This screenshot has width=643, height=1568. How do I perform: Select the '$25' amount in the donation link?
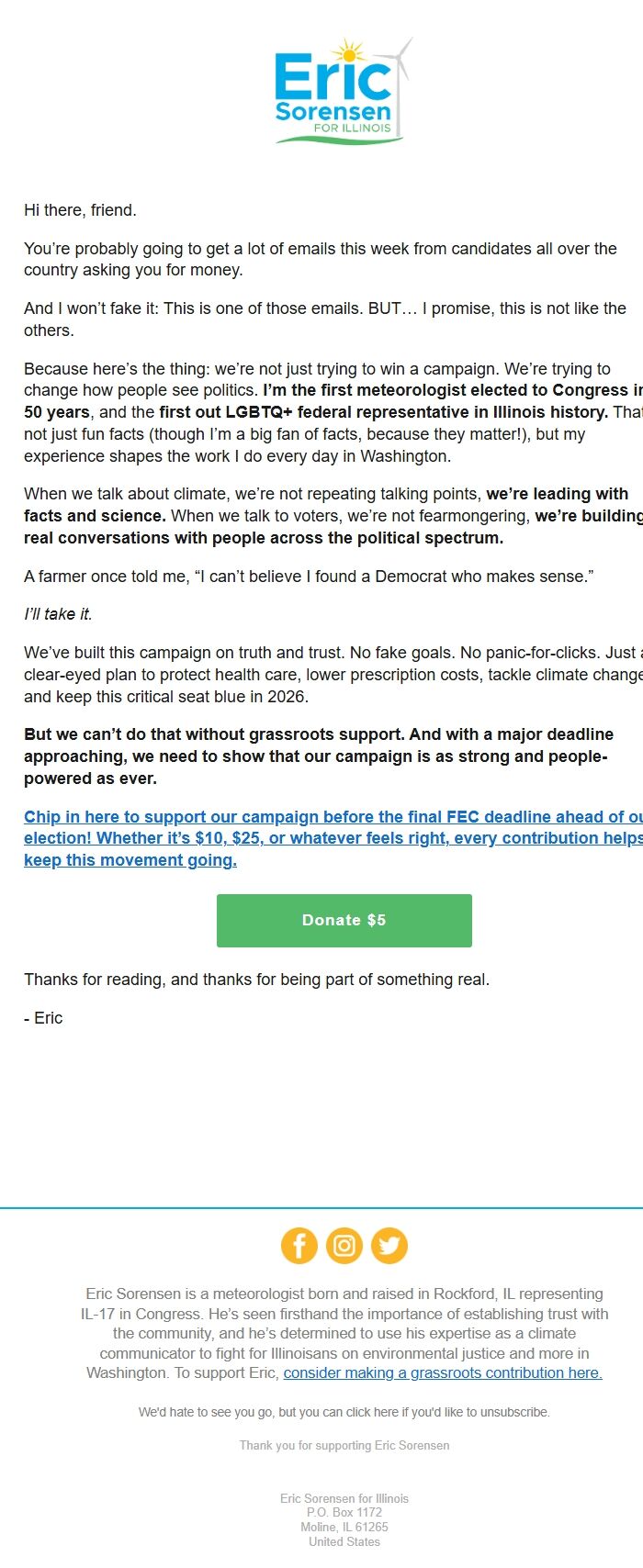[x=246, y=838]
